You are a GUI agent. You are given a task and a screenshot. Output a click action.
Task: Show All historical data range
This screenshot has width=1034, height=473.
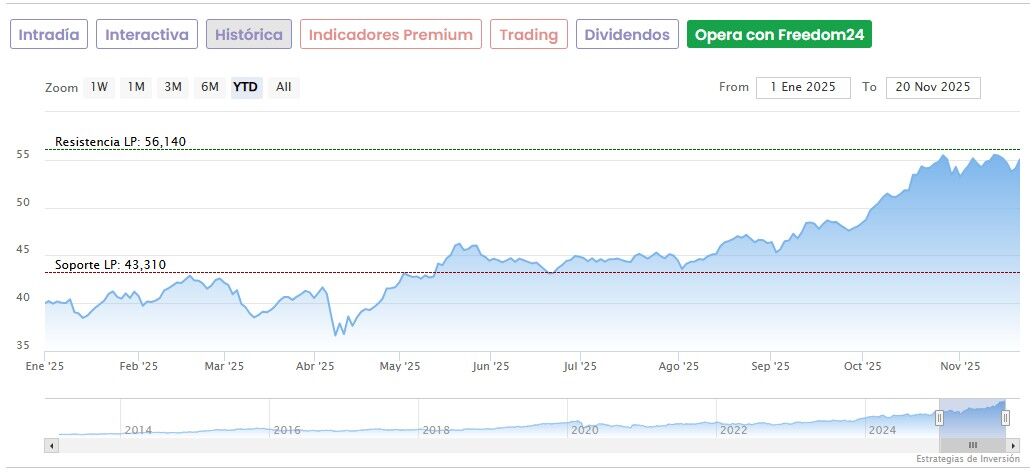284,87
